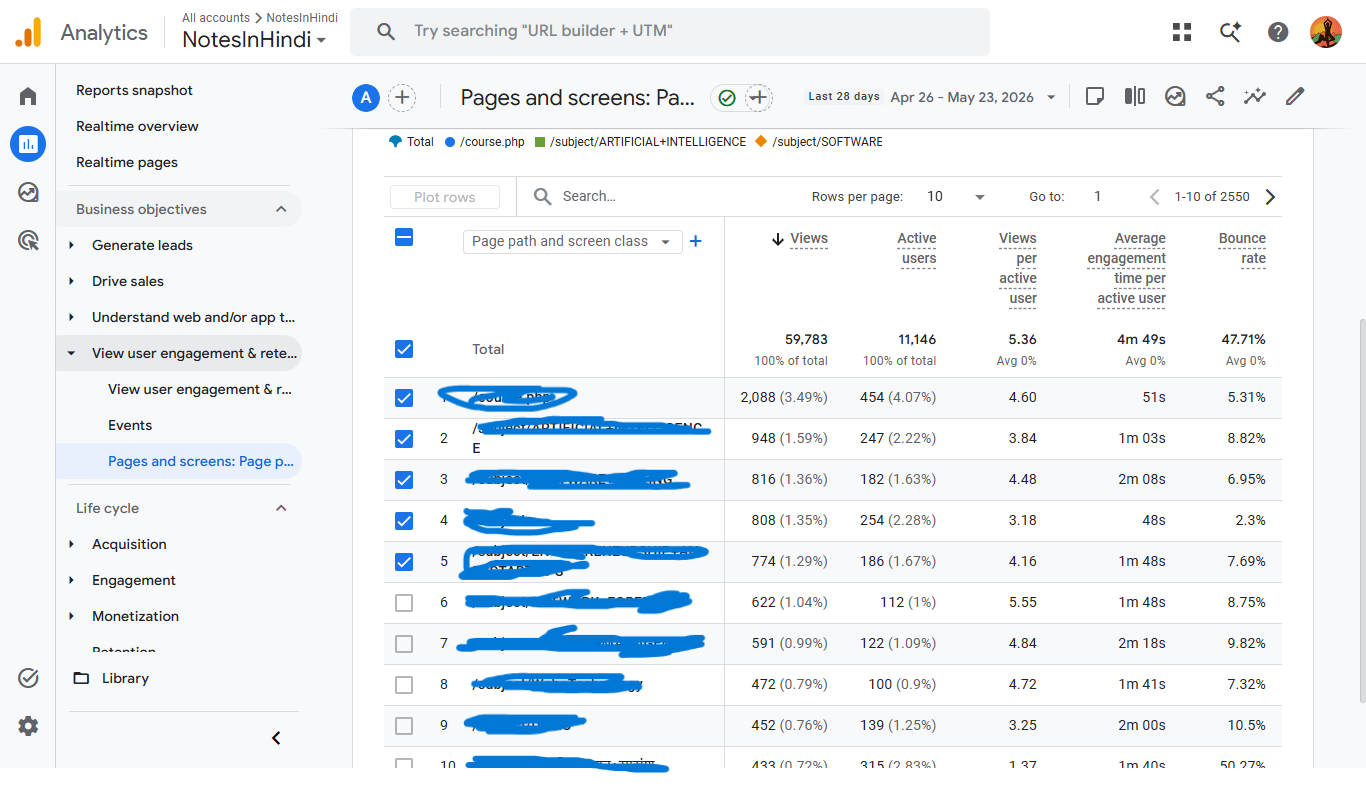Sort by the Views column header
The width and height of the screenshot is (1366, 791).
point(808,238)
